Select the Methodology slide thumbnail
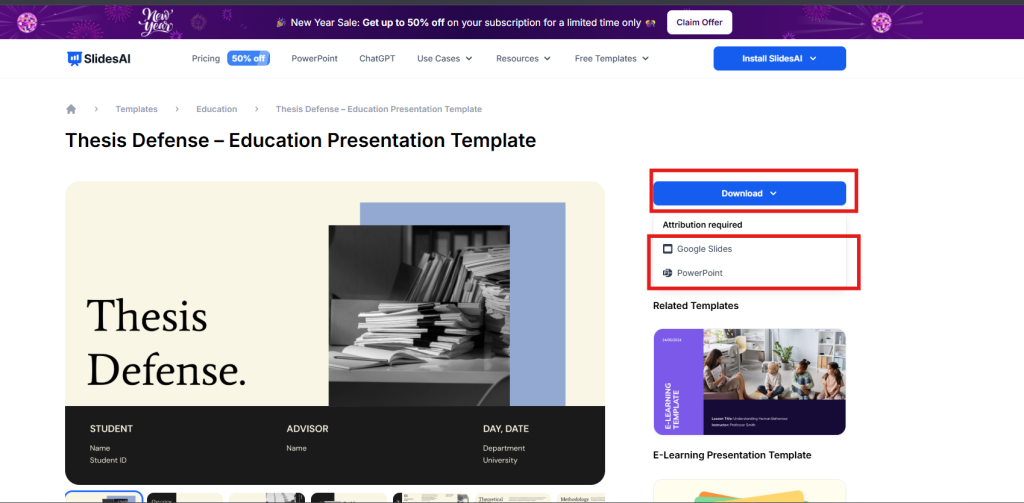 581,497
